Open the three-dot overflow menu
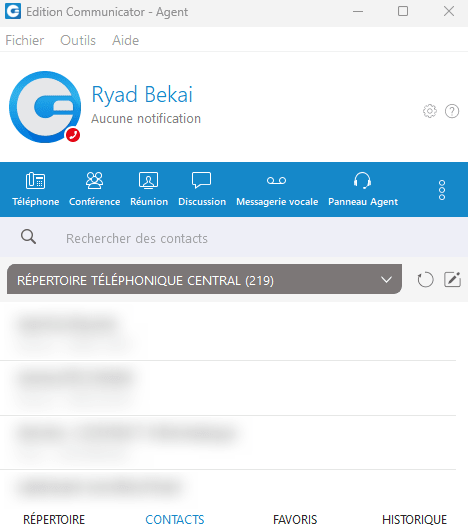 (442, 190)
